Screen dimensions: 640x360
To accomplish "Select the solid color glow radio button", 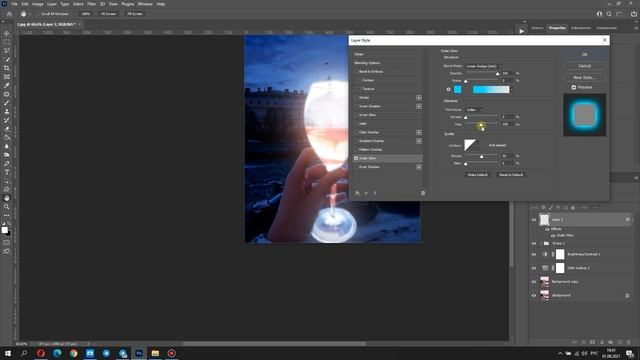I will tap(448, 89).
